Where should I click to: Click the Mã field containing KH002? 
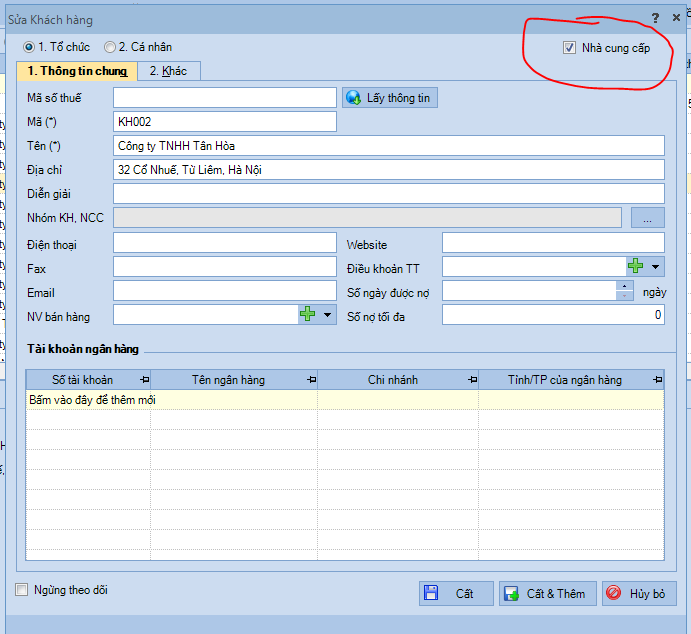click(x=225, y=122)
